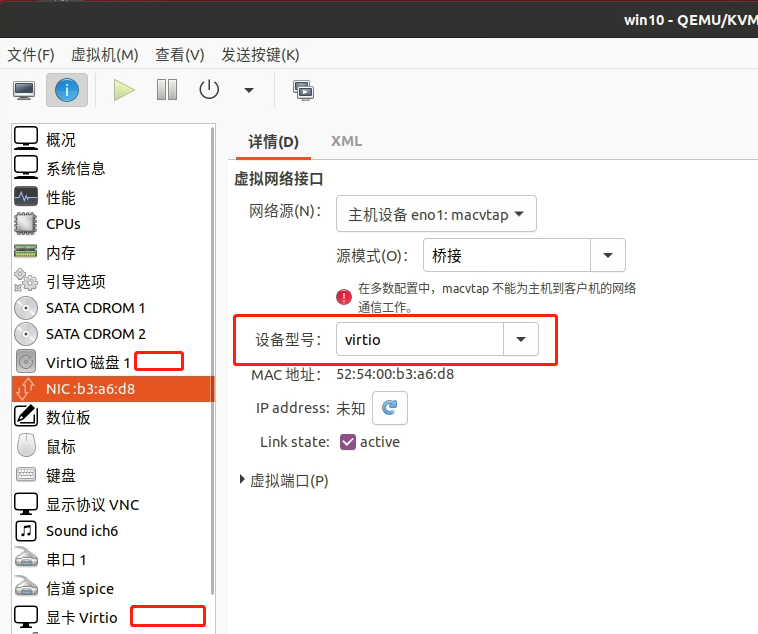Click the power shutdown icon
Image resolution: width=758 pixels, height=634 pixels.
pyautogui.click(x=208, y=90)
